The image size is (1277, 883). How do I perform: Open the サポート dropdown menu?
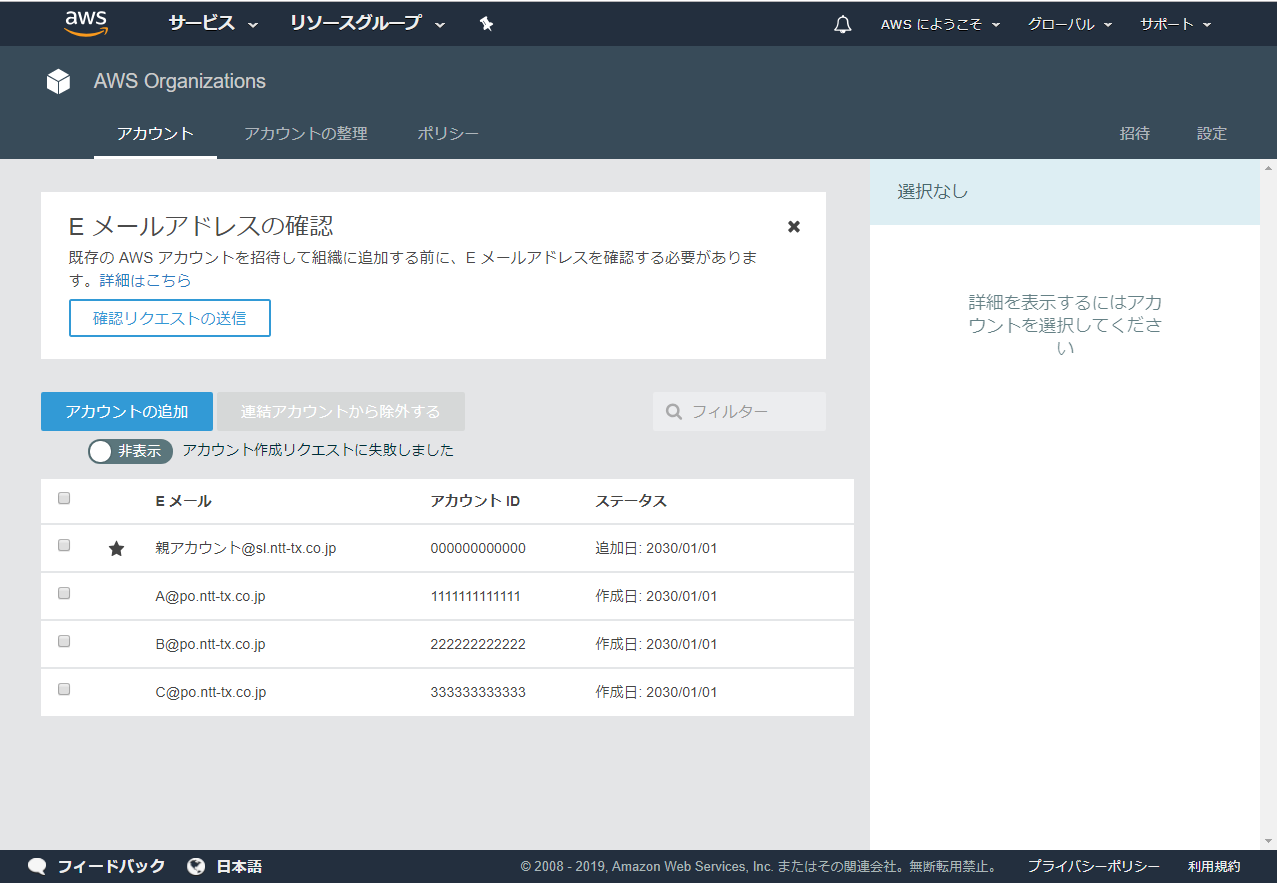pos(1176,25)
